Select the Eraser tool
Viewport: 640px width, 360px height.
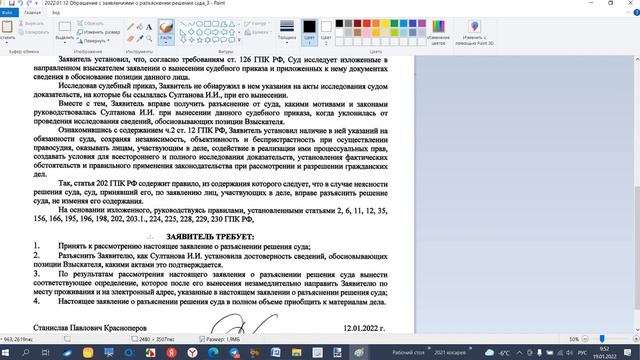coord(130,39)
